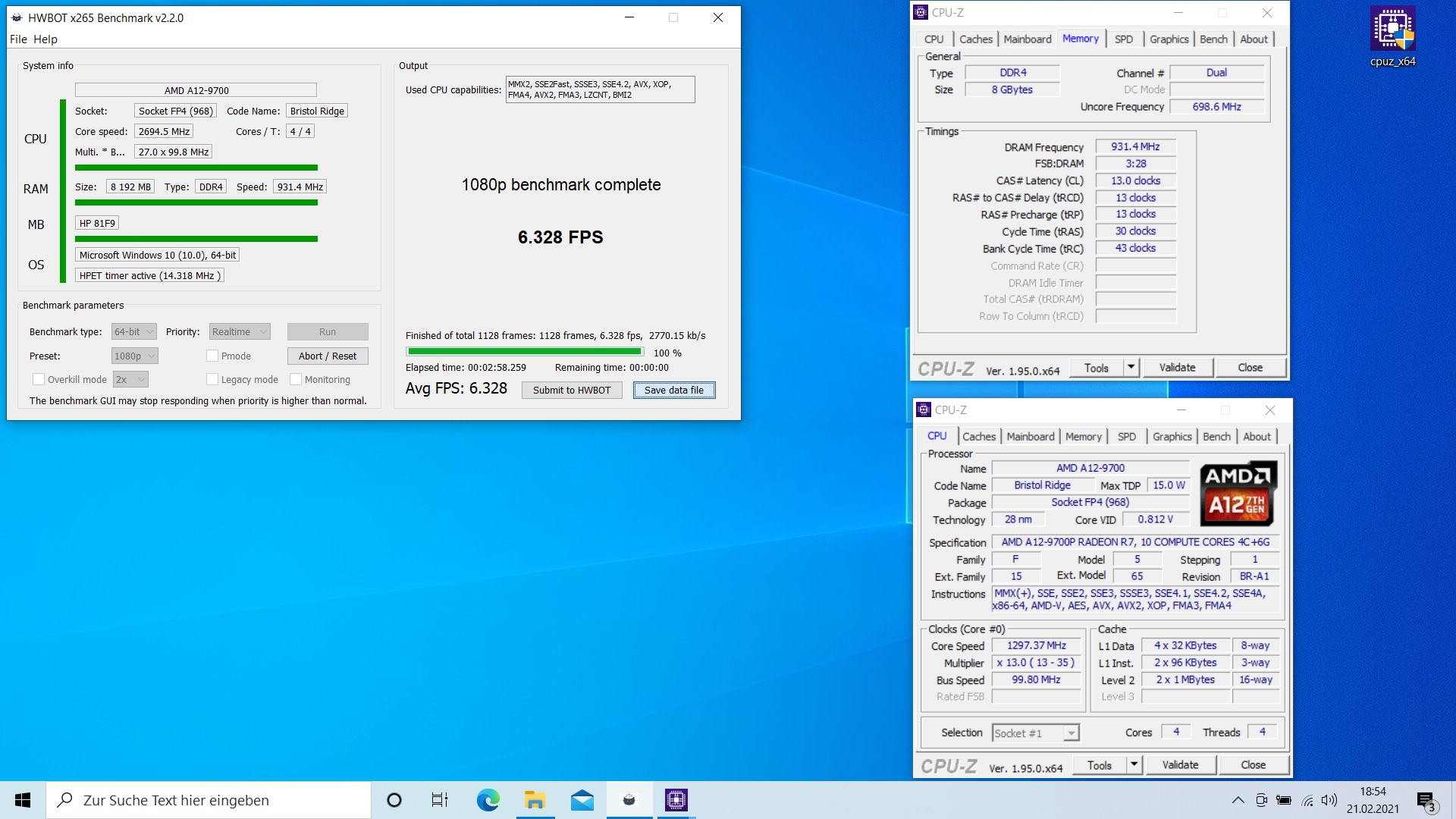Click the taskbar search magnifier icon
The height and width of the screenshot is (819, 1456).
[65, 800]
